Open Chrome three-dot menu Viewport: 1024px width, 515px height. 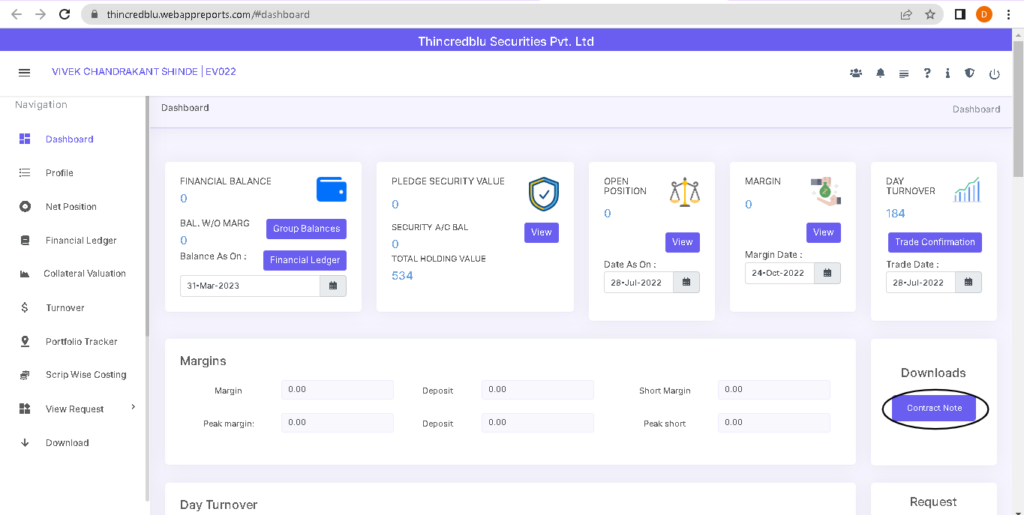click(1008, 14)
